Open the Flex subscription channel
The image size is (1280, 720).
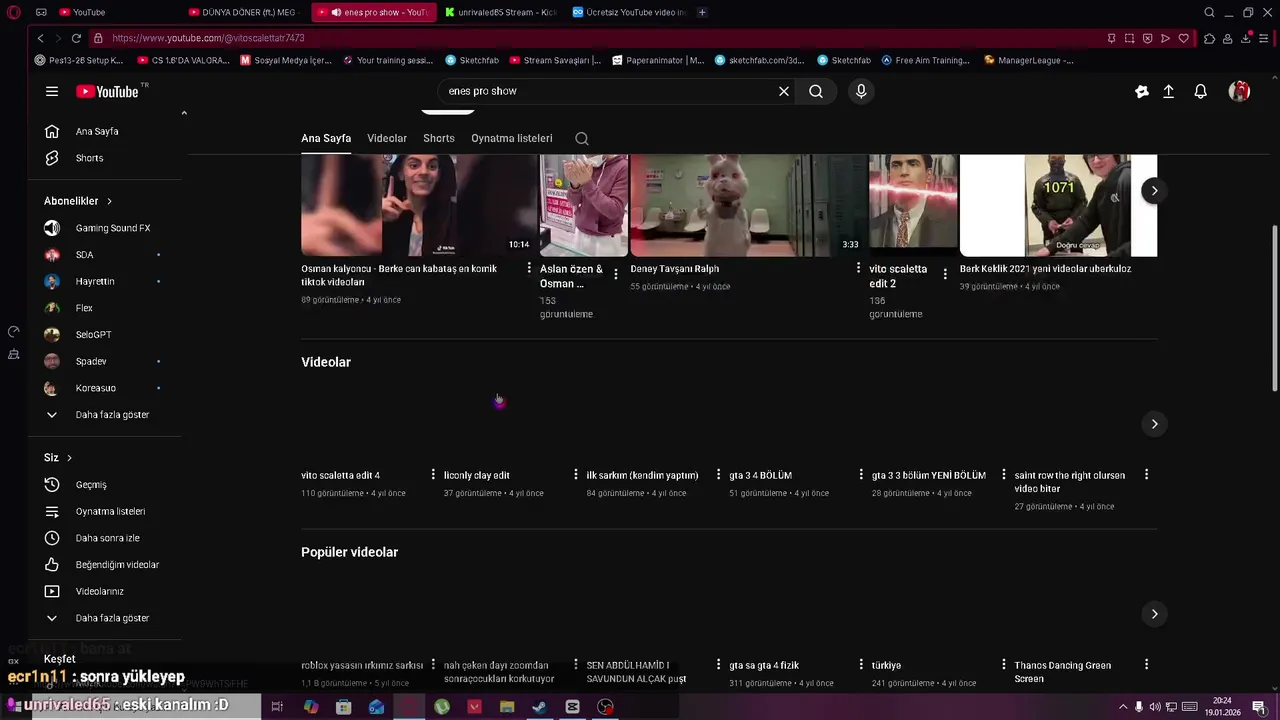[84, 308]
